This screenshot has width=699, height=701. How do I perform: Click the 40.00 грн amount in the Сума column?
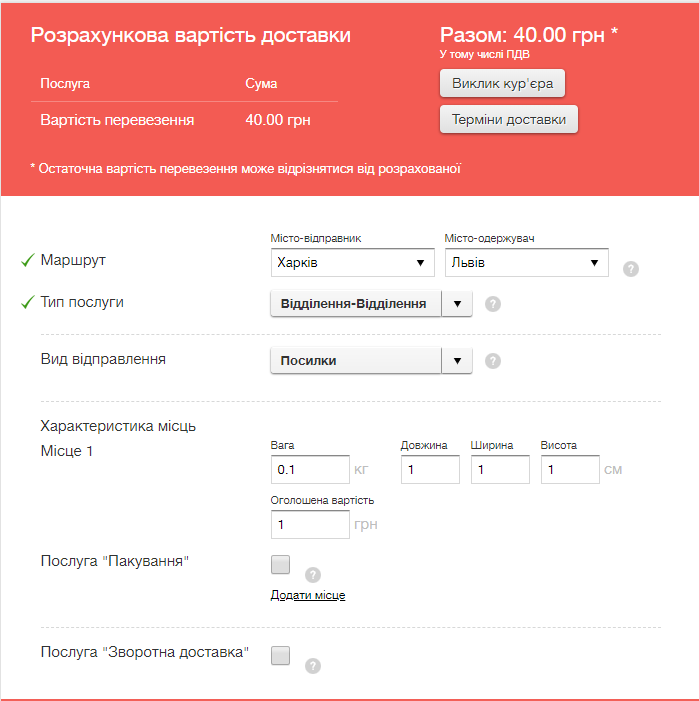coord(278,120)
